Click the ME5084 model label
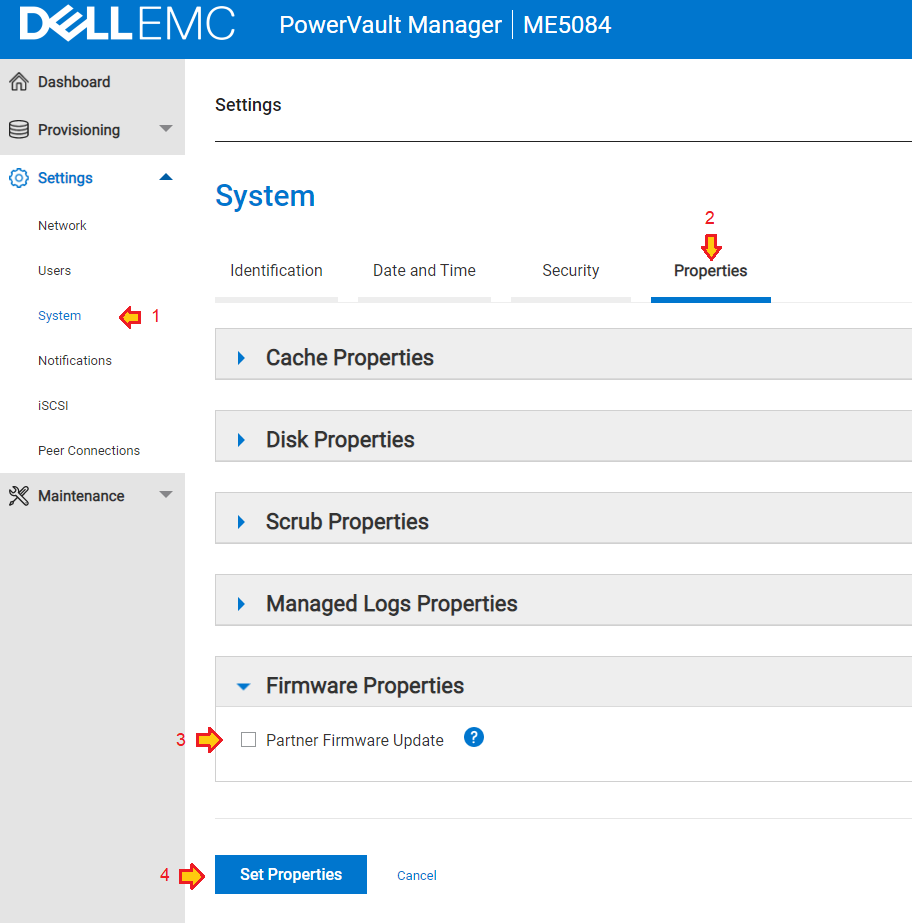The image size is (912, 923). [x=567, y=25]
